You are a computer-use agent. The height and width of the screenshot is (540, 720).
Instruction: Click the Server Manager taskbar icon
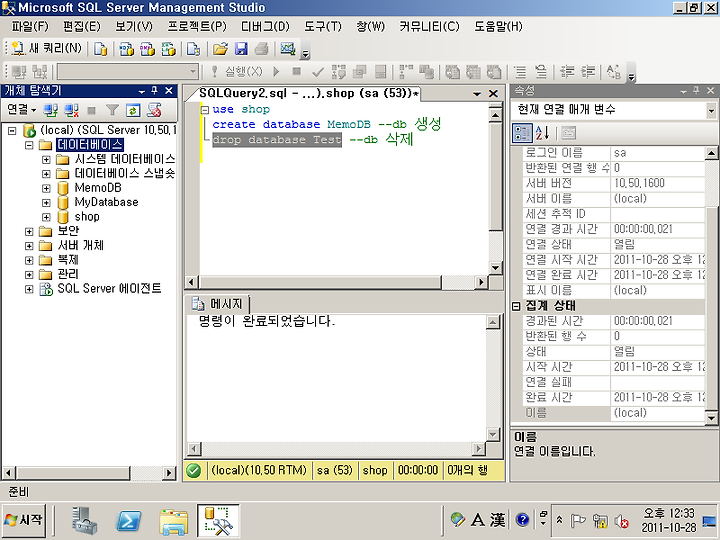[x=84, y=521]
